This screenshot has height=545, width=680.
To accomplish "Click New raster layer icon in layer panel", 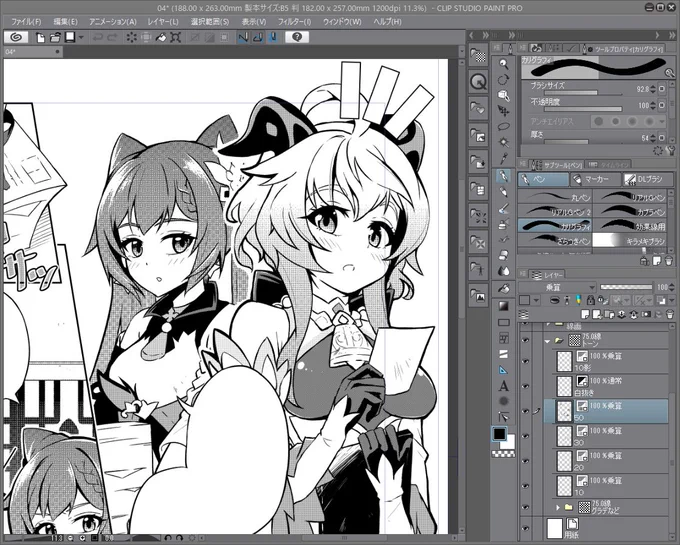I will [x=585, y=313].
